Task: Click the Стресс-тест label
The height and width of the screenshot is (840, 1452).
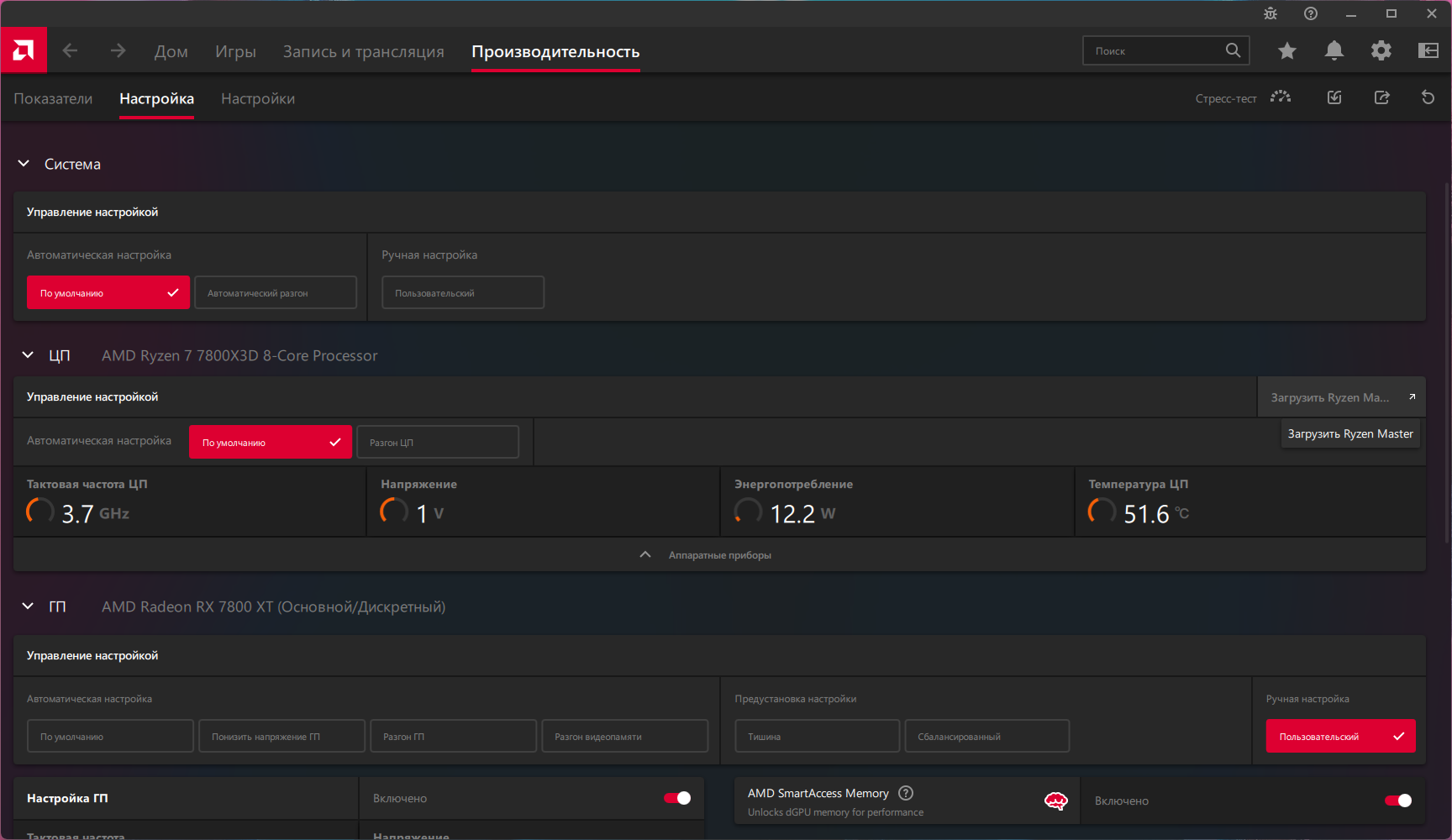Action: pyautogui.click(x=1226, y=98)
